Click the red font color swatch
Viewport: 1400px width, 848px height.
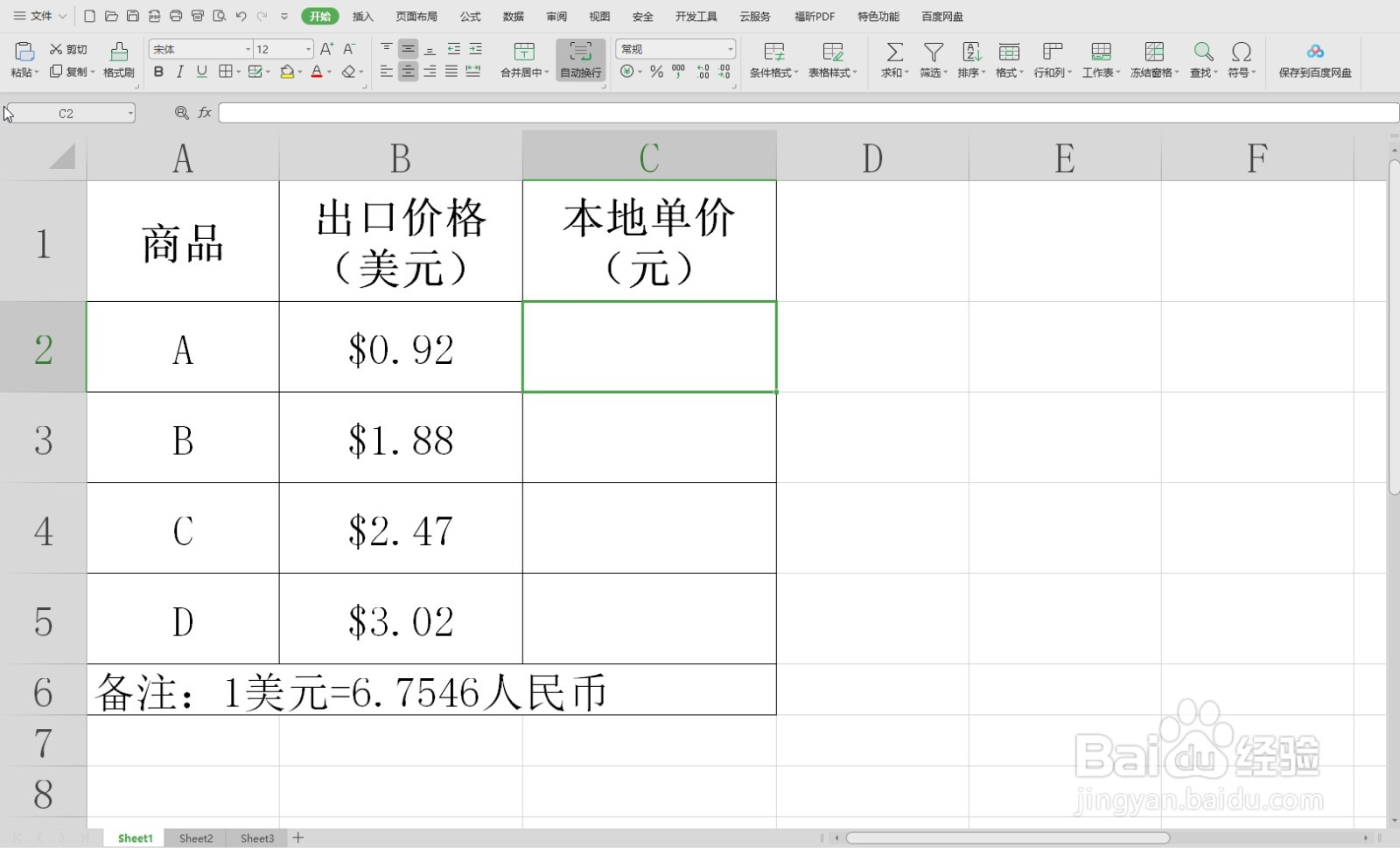(x=317, y=72)
